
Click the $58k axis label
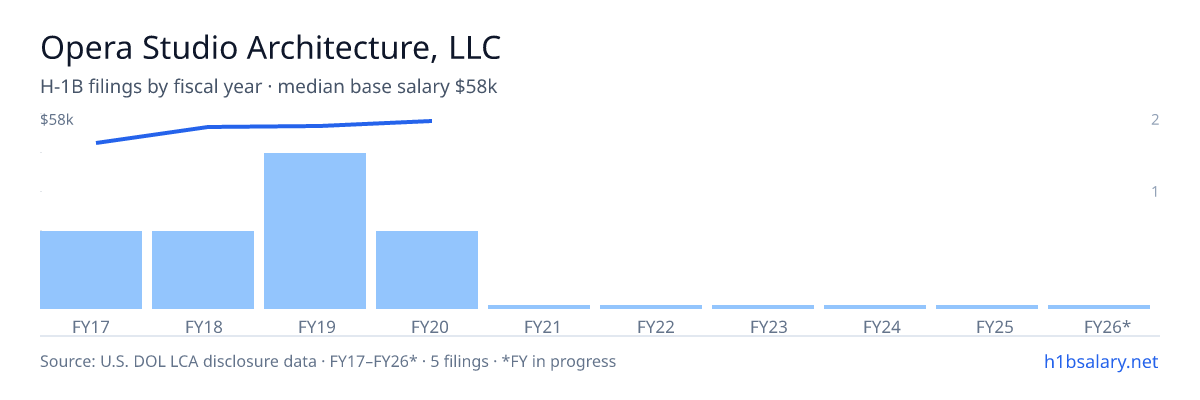point(57,120)
